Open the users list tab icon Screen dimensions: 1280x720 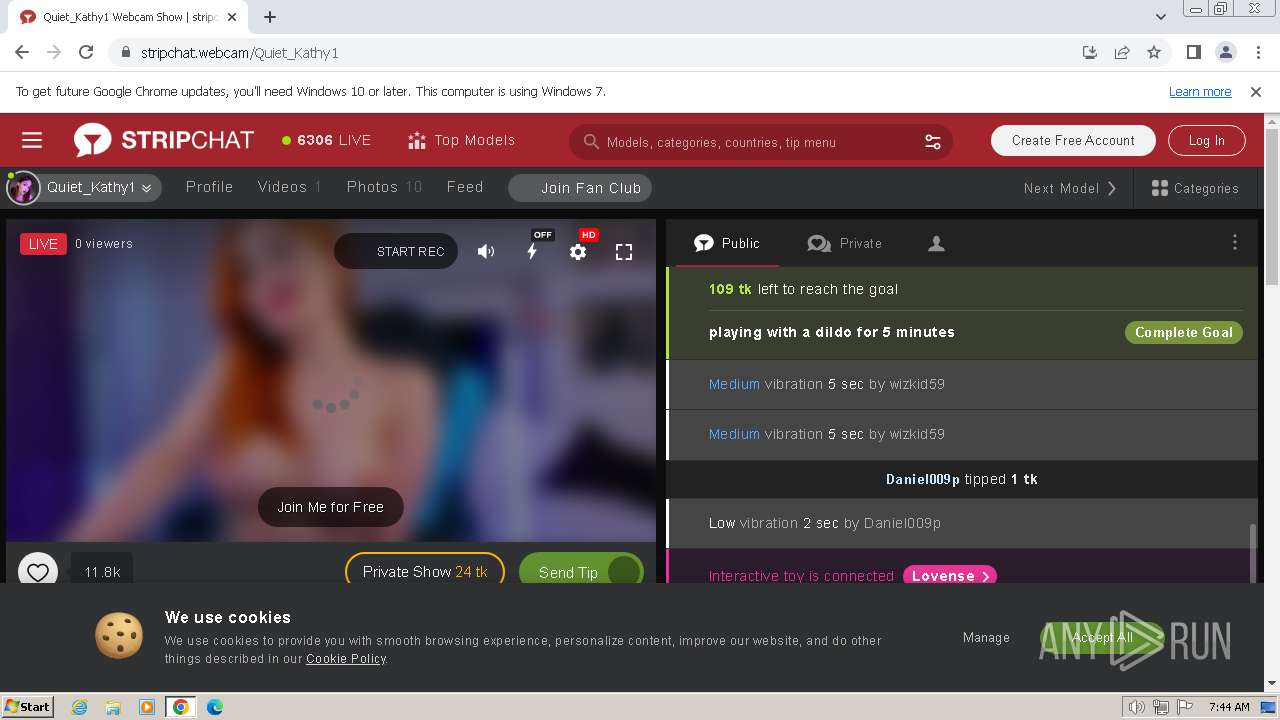tap(936, 243)
